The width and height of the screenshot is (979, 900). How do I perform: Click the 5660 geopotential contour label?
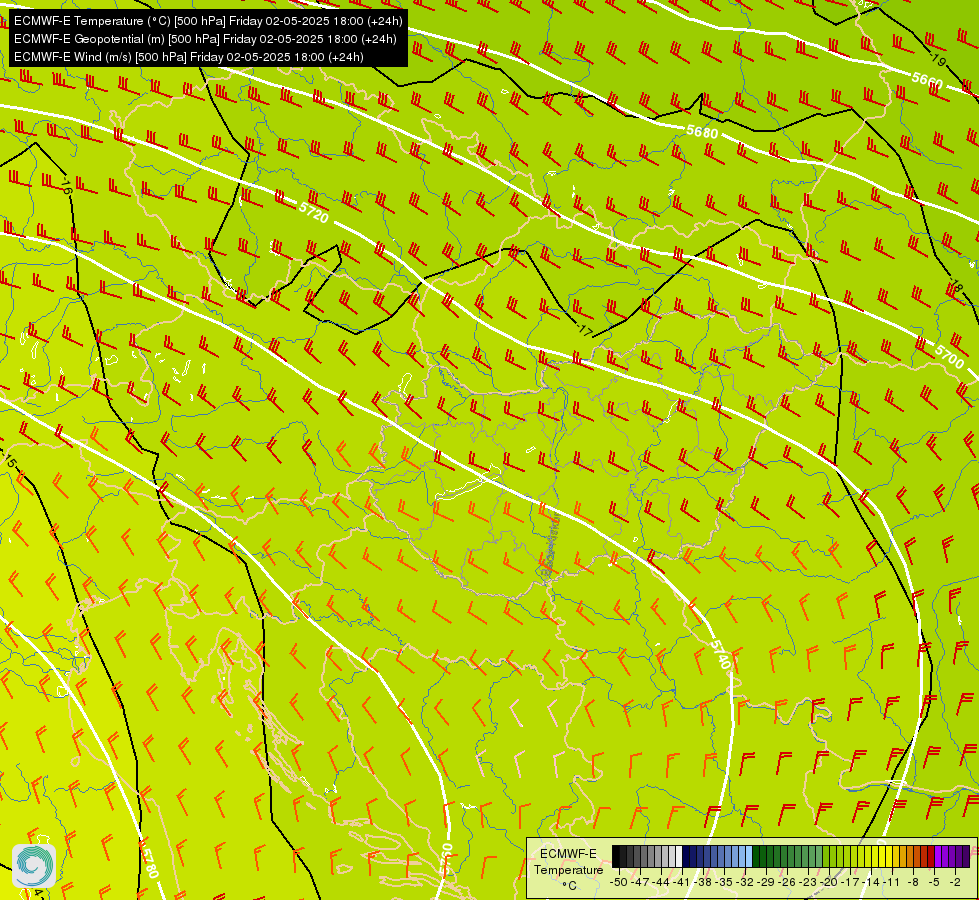927,81
